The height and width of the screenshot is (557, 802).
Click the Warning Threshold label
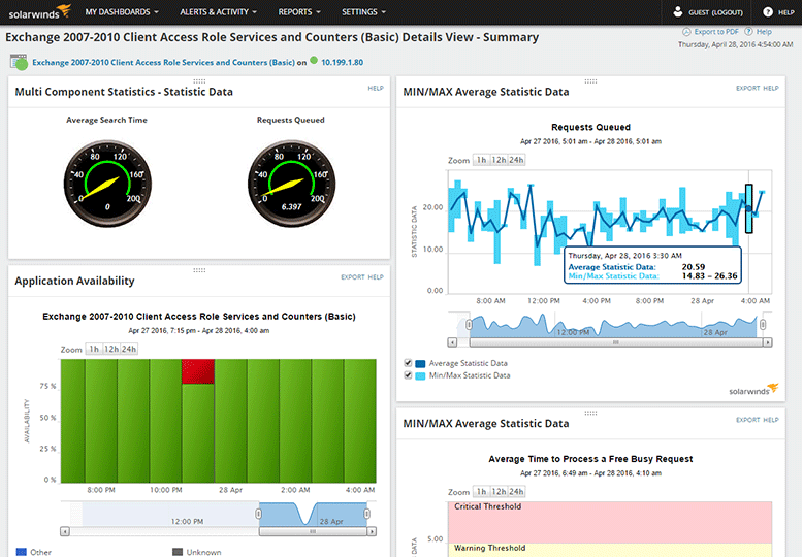click(x=489, y=548)
